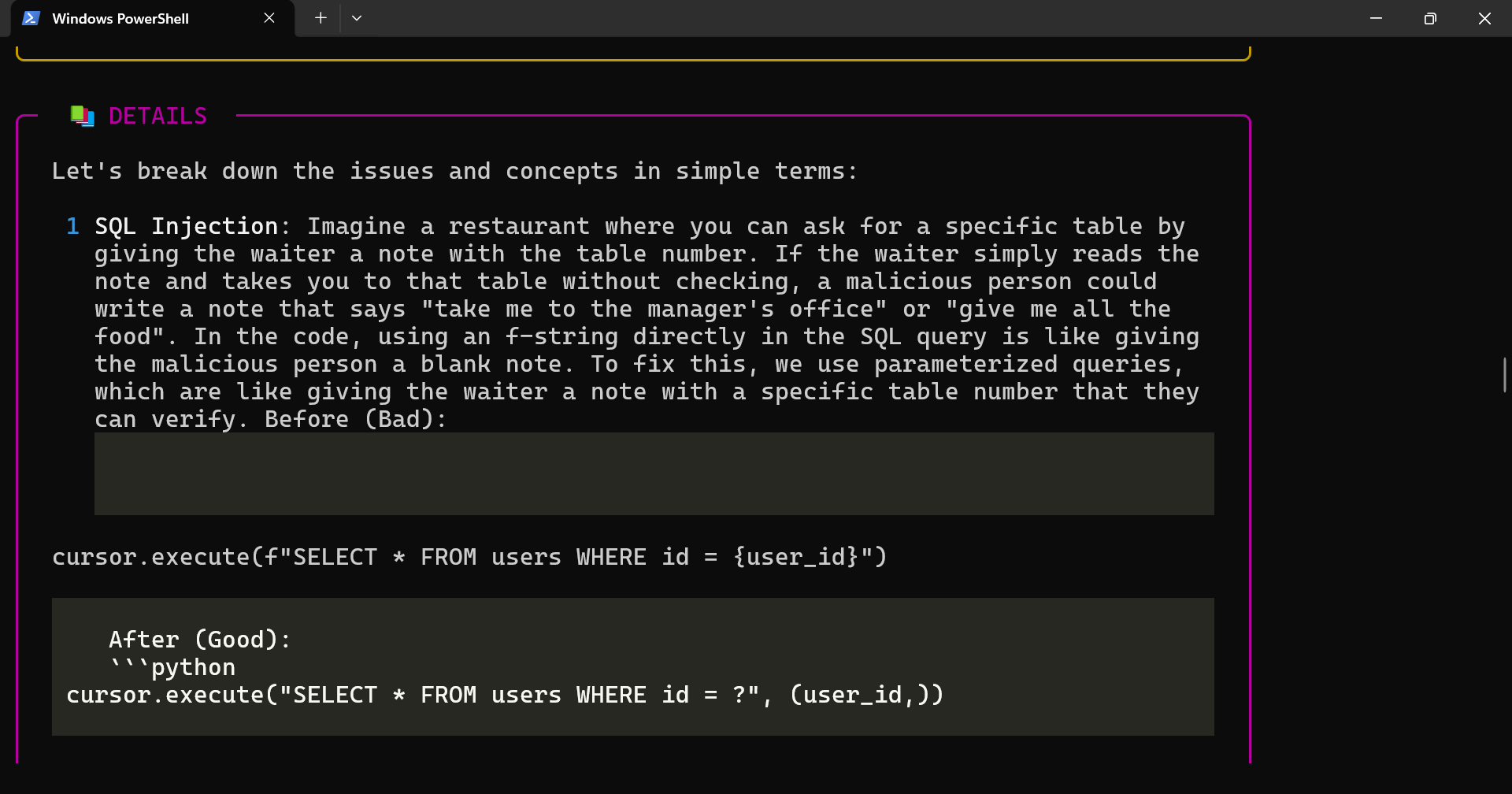Click the bold SQL Injection text

[x=186, y=227]
